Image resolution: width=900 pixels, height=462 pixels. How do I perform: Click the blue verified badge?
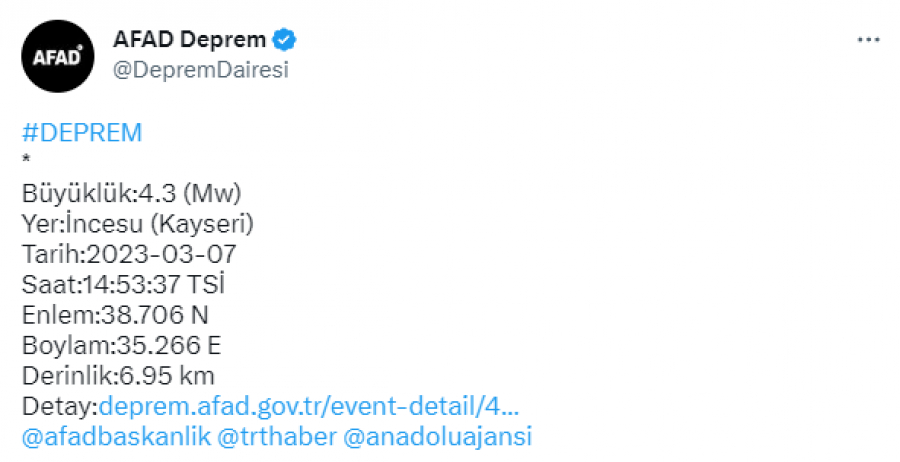[x=285, y=41]
